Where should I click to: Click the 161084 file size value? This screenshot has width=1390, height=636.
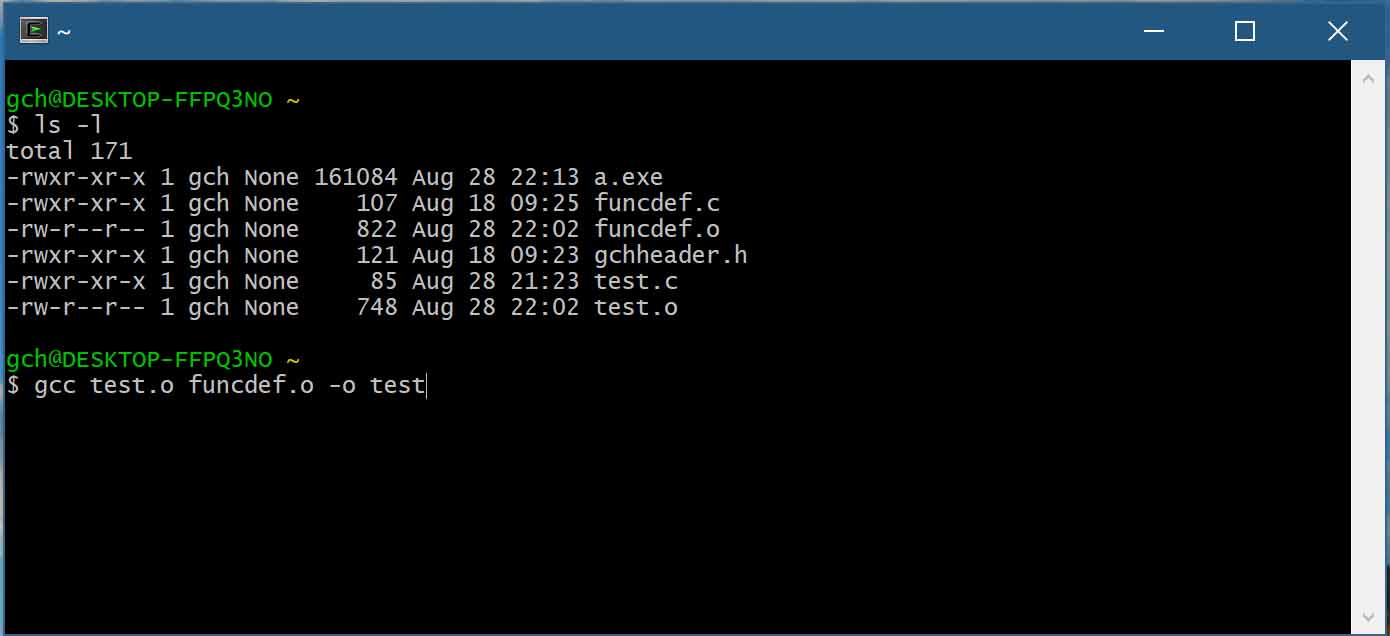[x=356, y=178]
